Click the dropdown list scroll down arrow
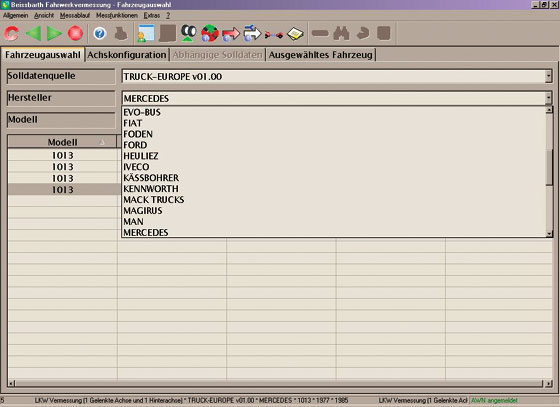 click(x=549, y=234)
